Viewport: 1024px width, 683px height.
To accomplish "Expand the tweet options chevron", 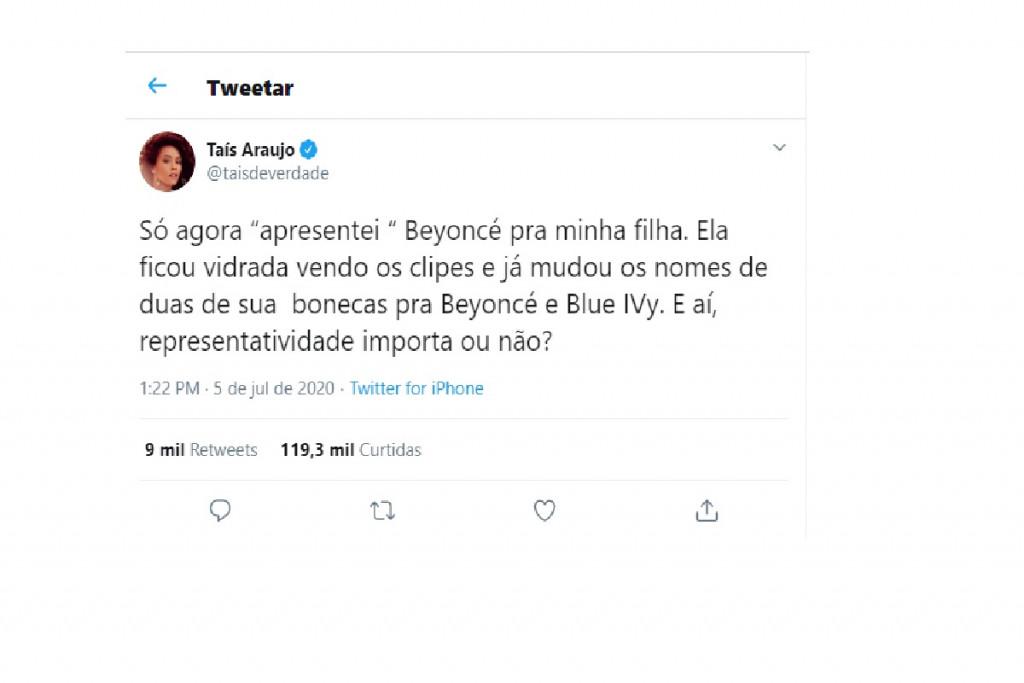I will click(x=779, y=148).
